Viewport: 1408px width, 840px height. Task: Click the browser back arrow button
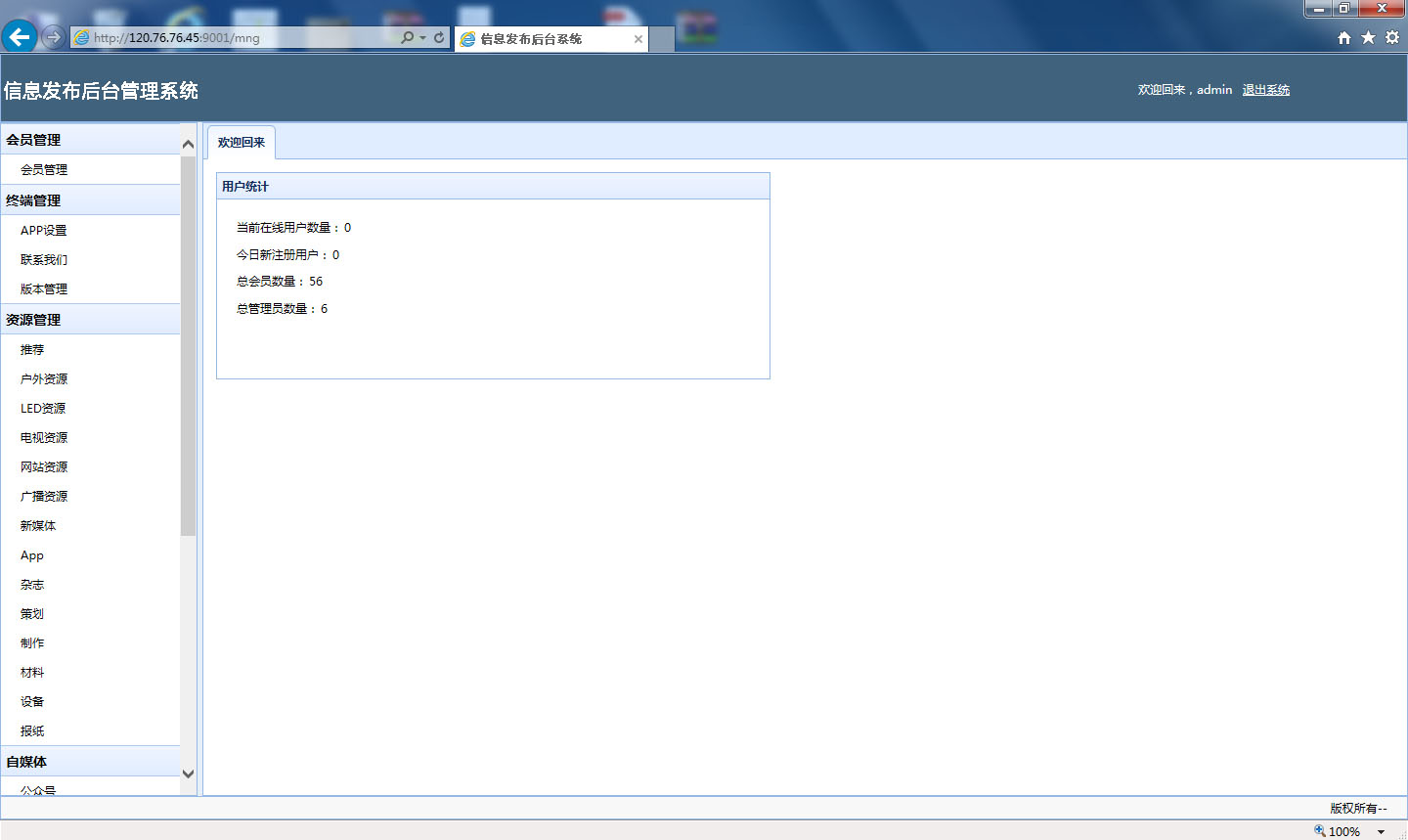coord(20,37)
